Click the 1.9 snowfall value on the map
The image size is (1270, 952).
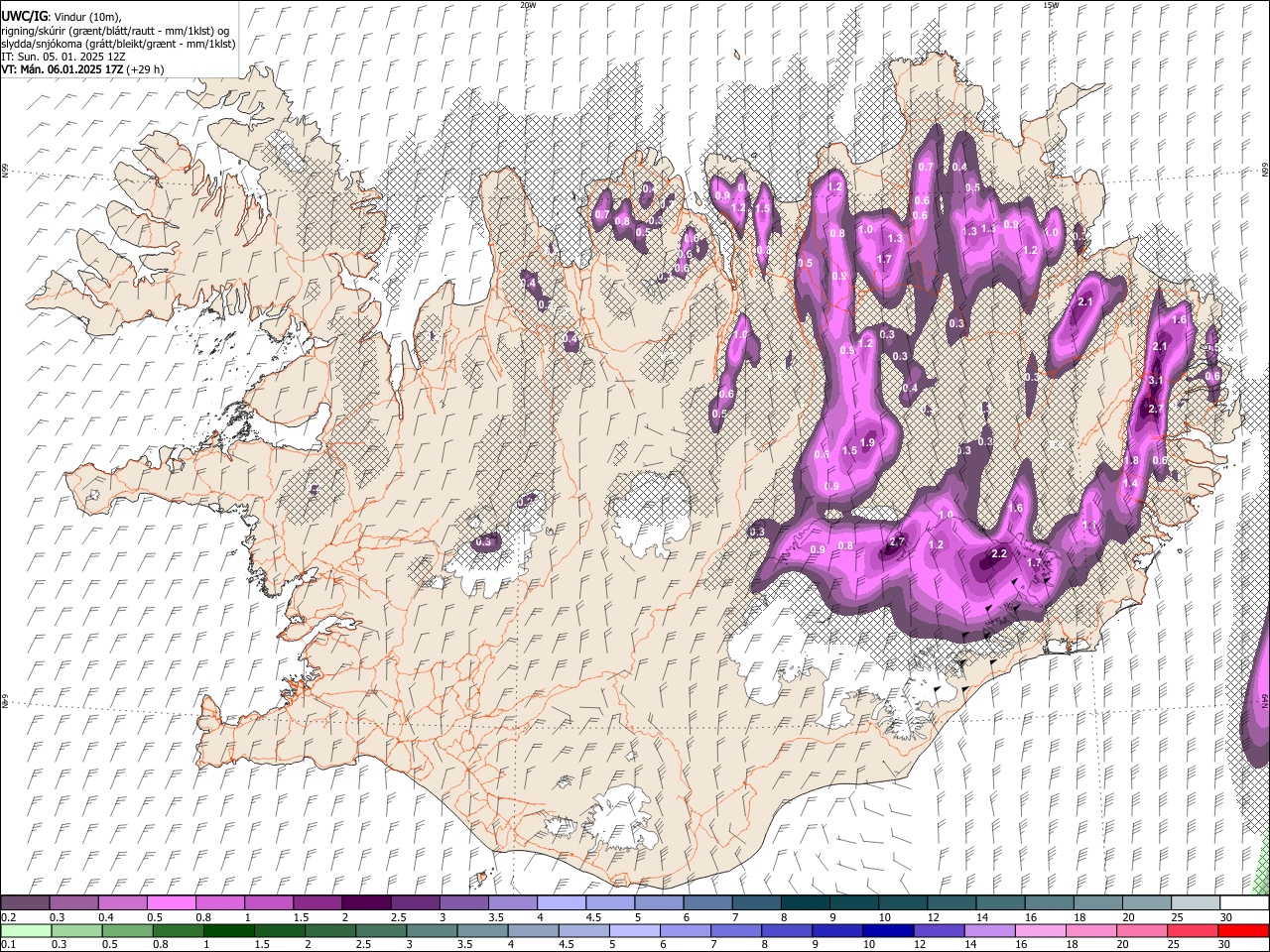point(867,443)
